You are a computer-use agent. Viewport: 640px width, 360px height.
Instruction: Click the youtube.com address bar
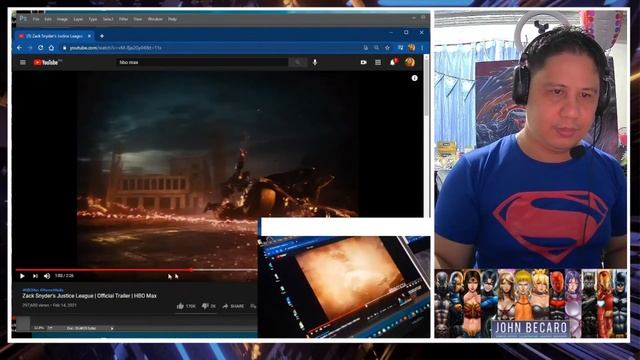(212, 48)
